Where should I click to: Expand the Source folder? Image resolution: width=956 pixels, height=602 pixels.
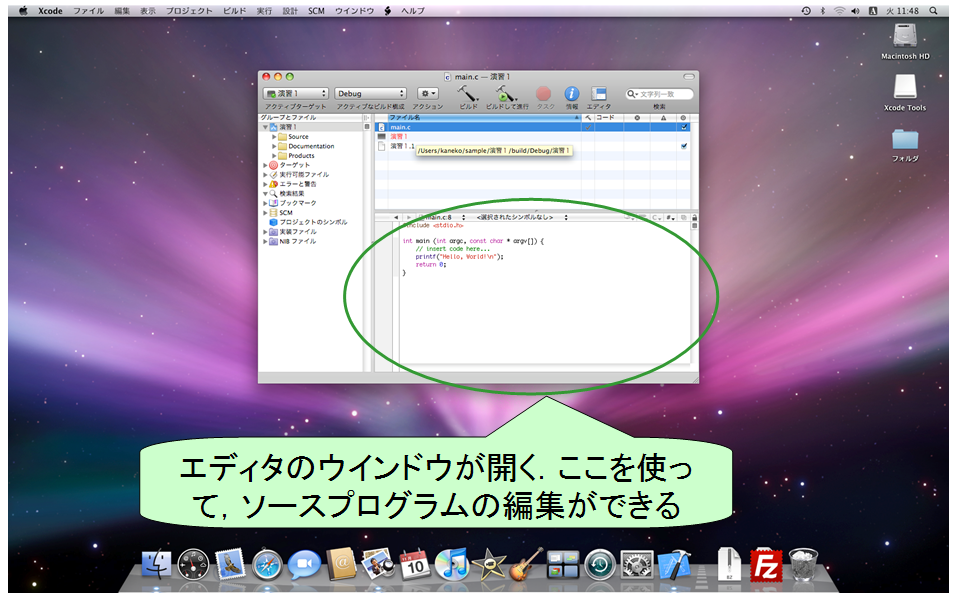274,137
